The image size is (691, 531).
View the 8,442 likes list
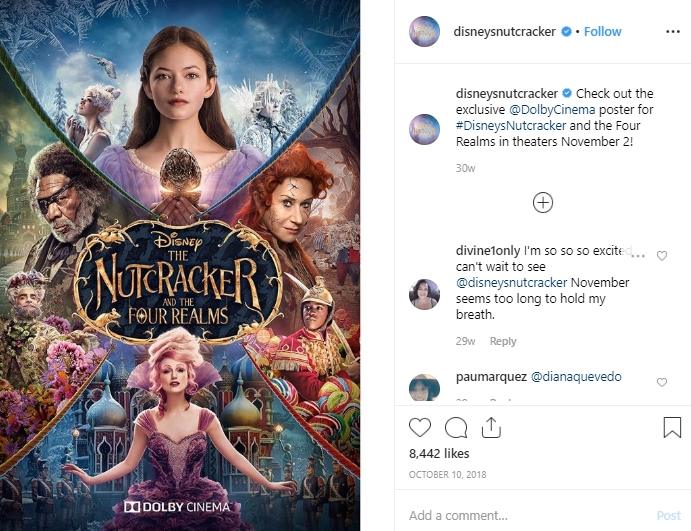[x=438, y=453]
